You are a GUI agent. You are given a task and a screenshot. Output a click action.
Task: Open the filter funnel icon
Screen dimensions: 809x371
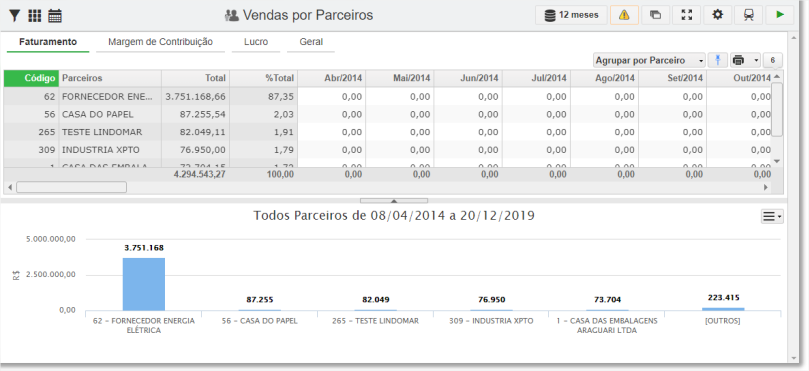pyautogui.click(x=14, y=16)
